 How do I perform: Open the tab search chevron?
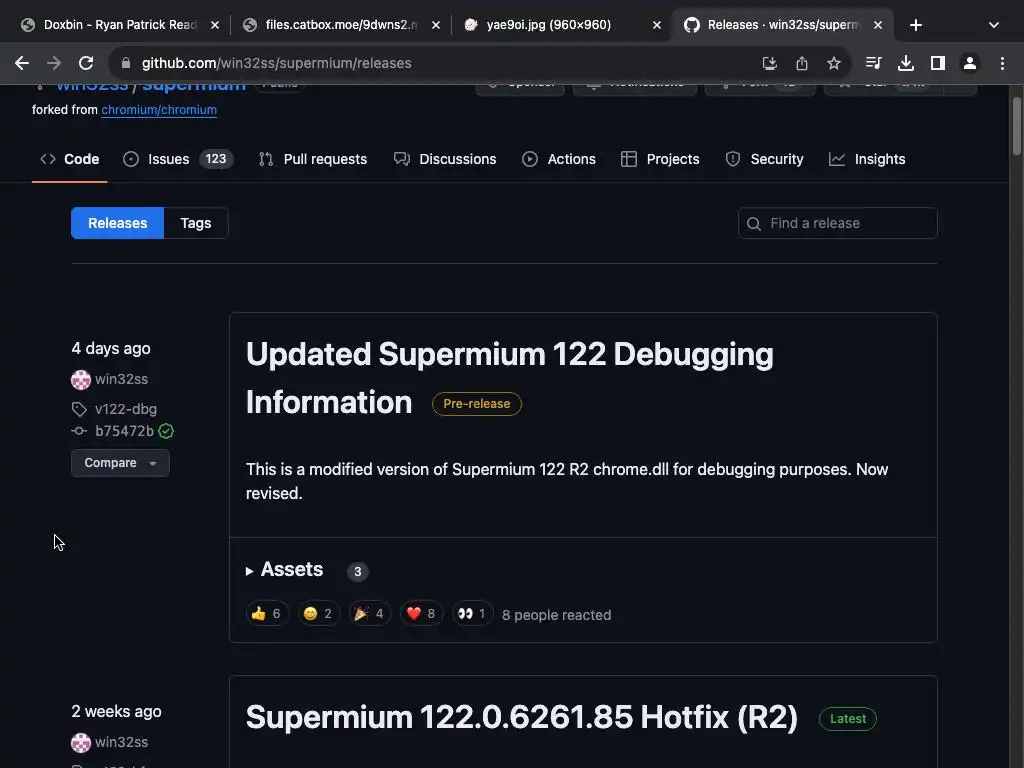[x=993, y=25]
